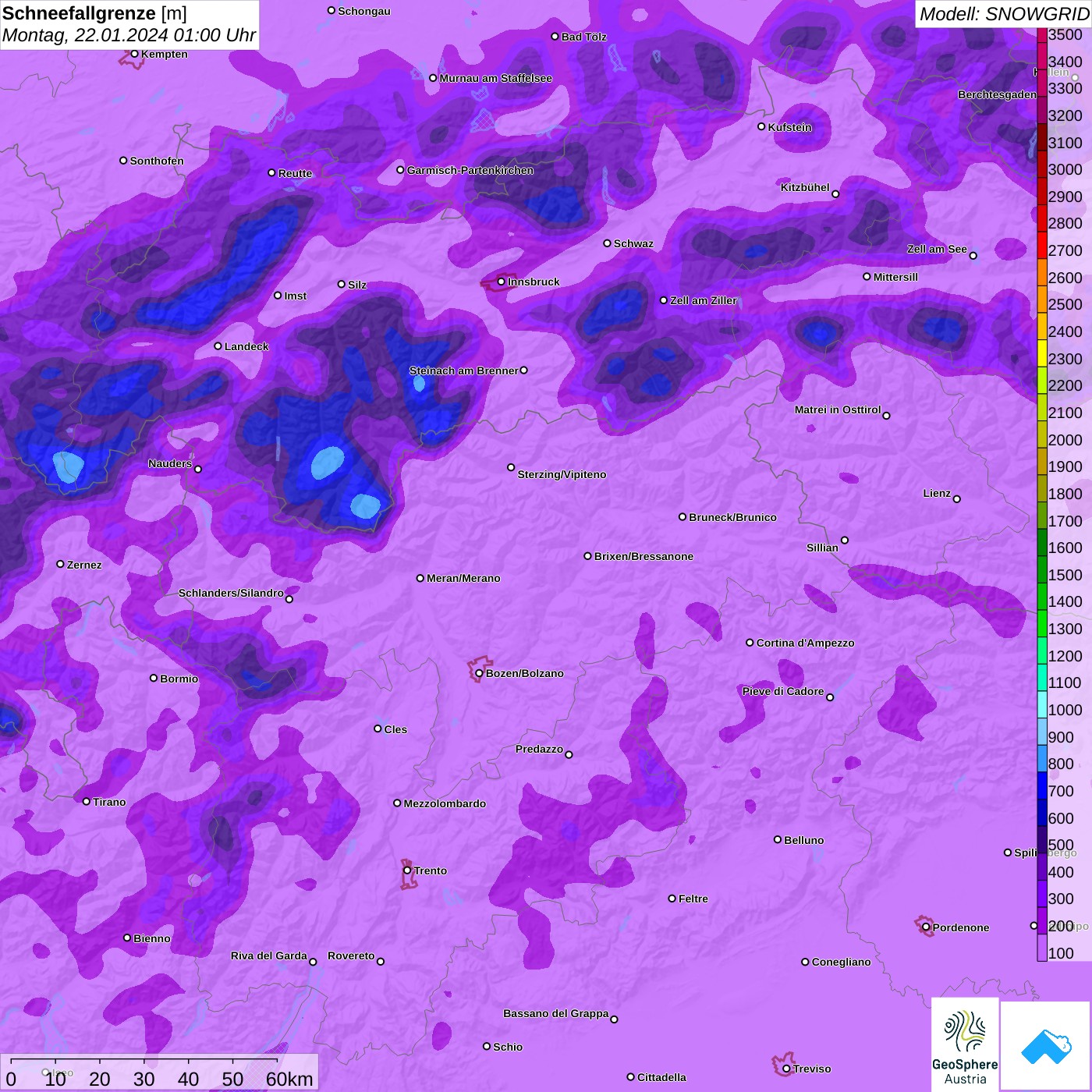Click the 60km scale bar label
1092x1092 pixels.
(x=289, y=1079)
